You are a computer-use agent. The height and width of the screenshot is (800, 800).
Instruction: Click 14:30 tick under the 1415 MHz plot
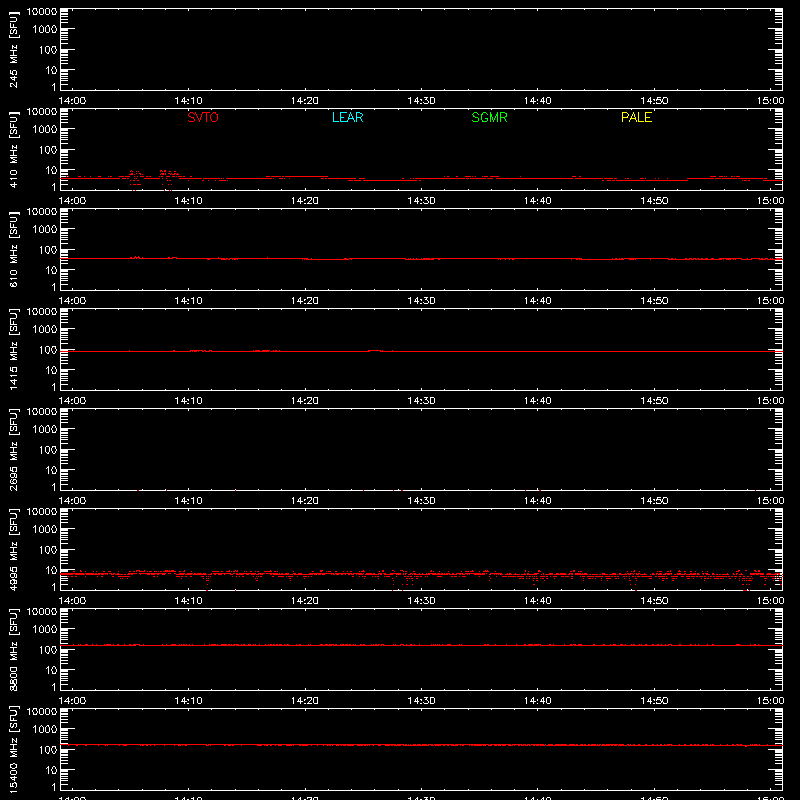click(421, 401)
